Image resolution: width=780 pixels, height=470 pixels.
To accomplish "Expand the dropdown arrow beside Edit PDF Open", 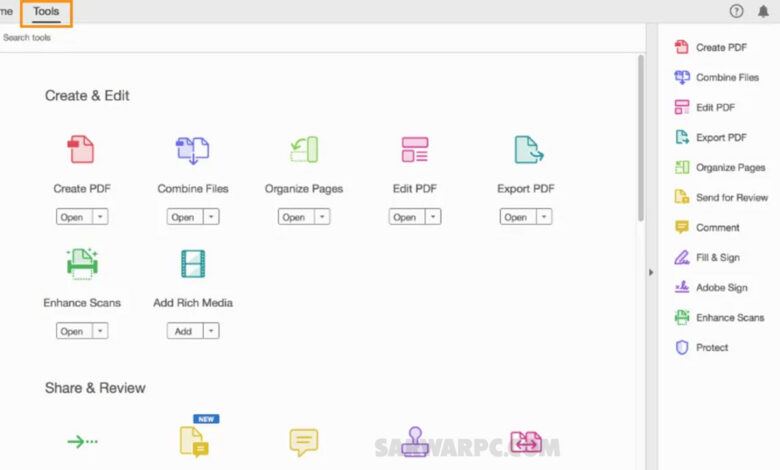I will (433, 217).
